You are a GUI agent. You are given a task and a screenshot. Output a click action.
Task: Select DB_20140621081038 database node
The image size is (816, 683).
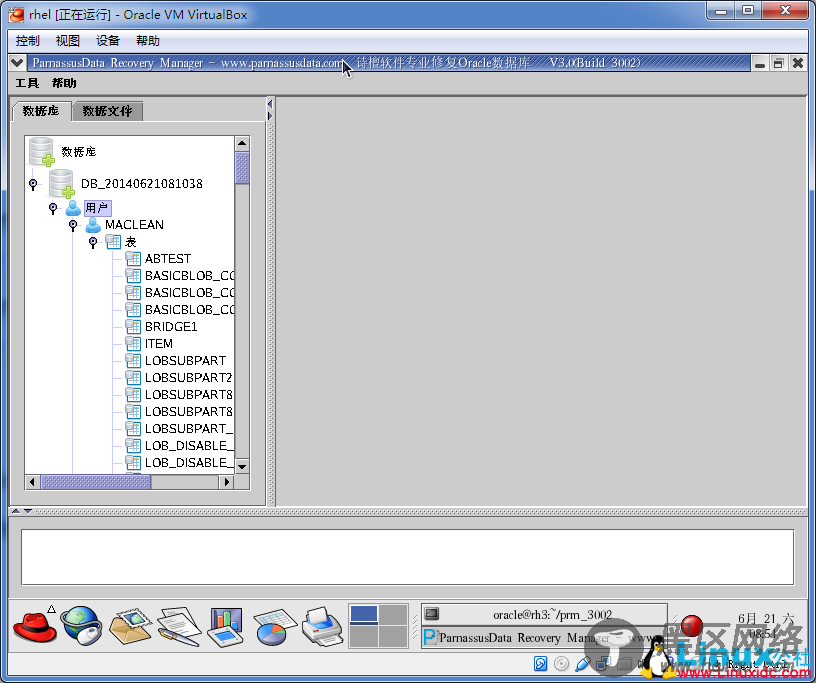tap(142, 183)
